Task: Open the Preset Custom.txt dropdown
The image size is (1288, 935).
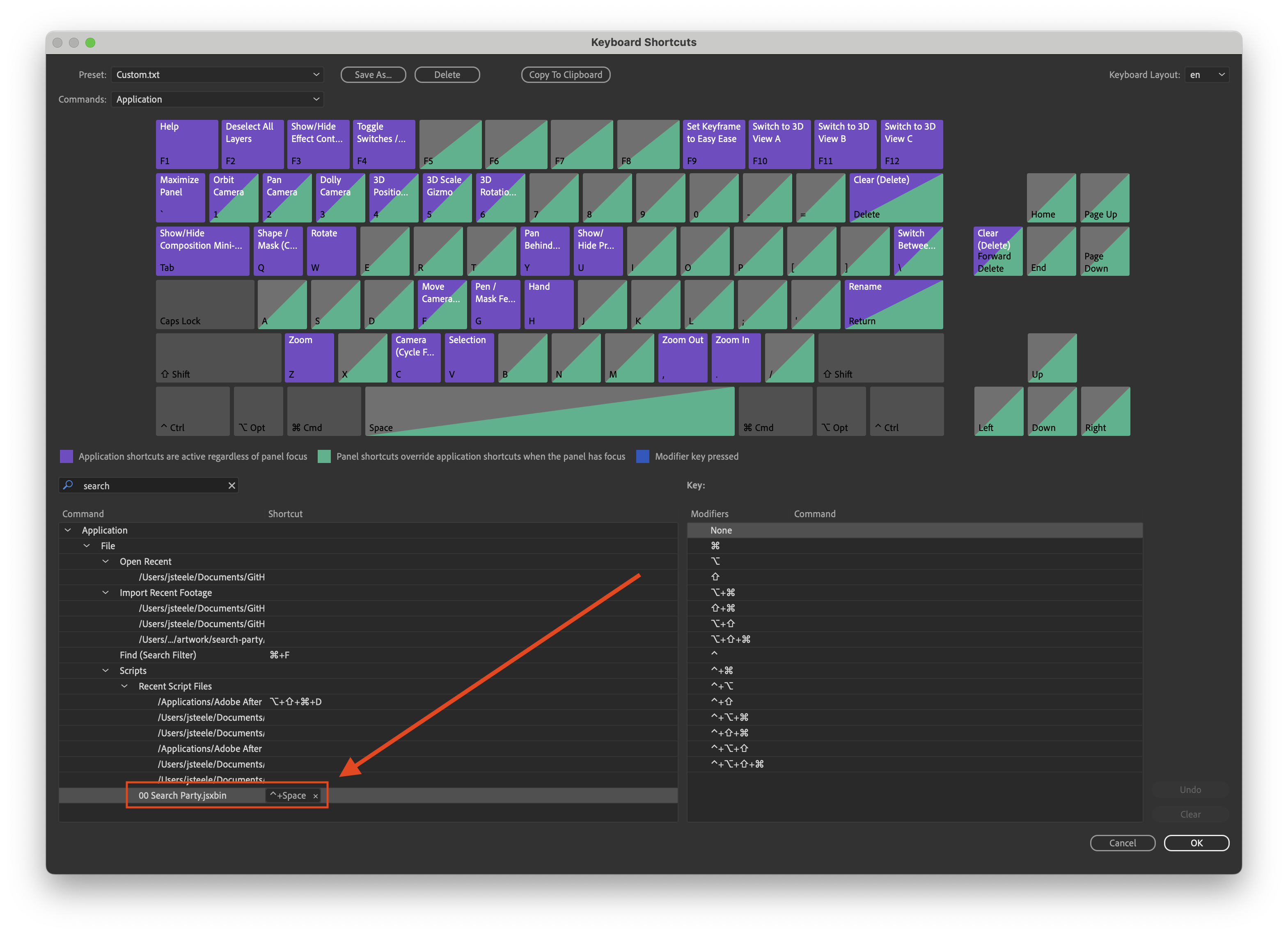Action: [x=217, y=74]
